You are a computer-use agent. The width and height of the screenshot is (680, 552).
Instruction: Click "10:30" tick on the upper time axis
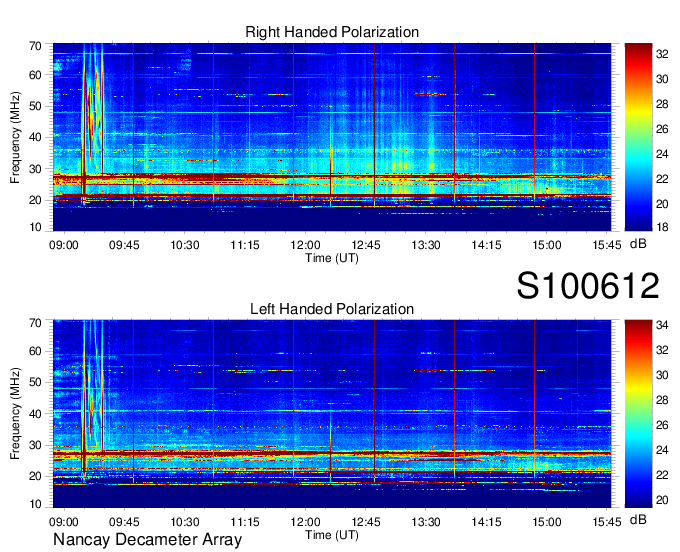point(185,245)
